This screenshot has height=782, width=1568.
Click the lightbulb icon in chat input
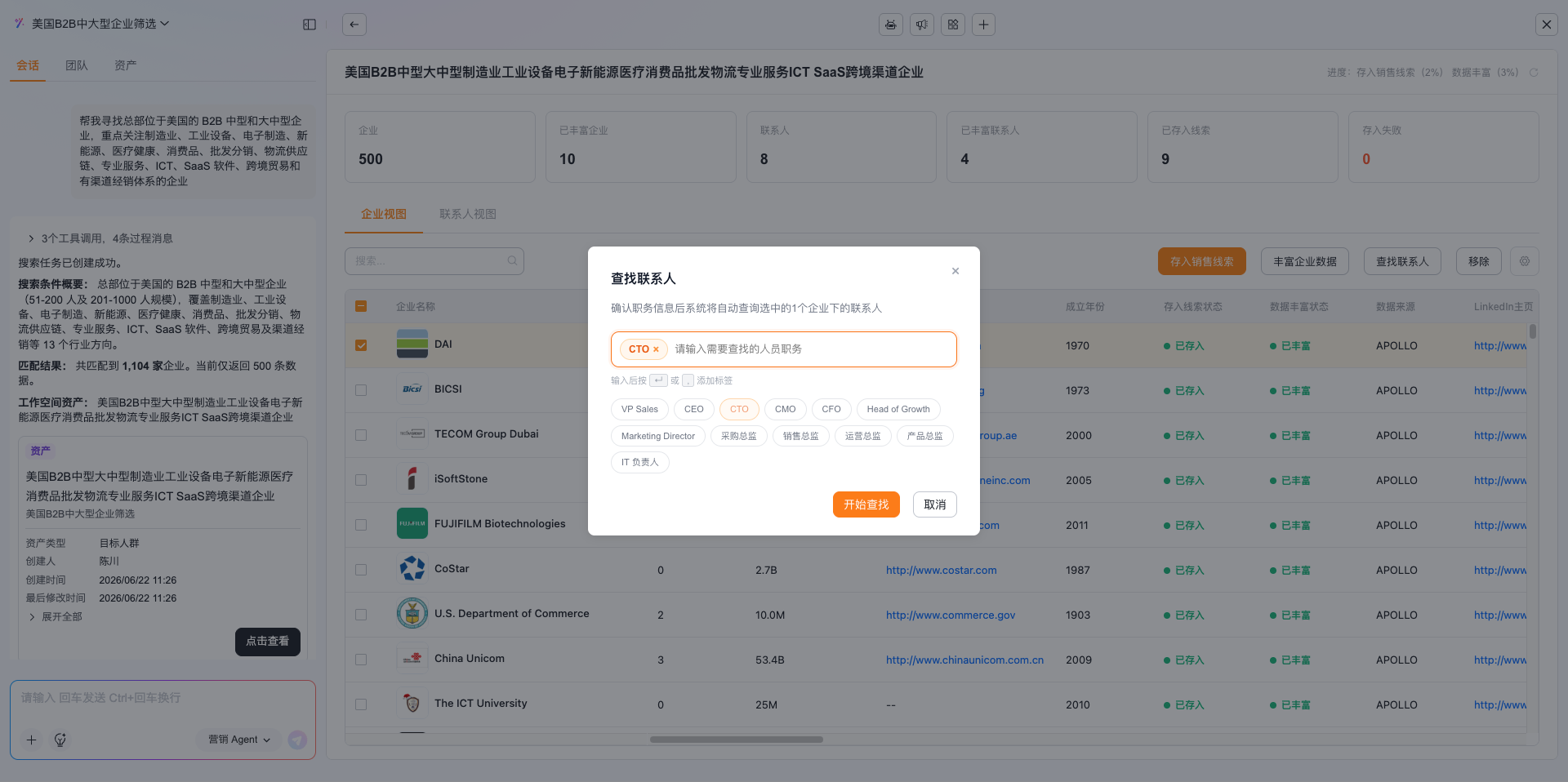pyautogui.click(x=60, y=740)
